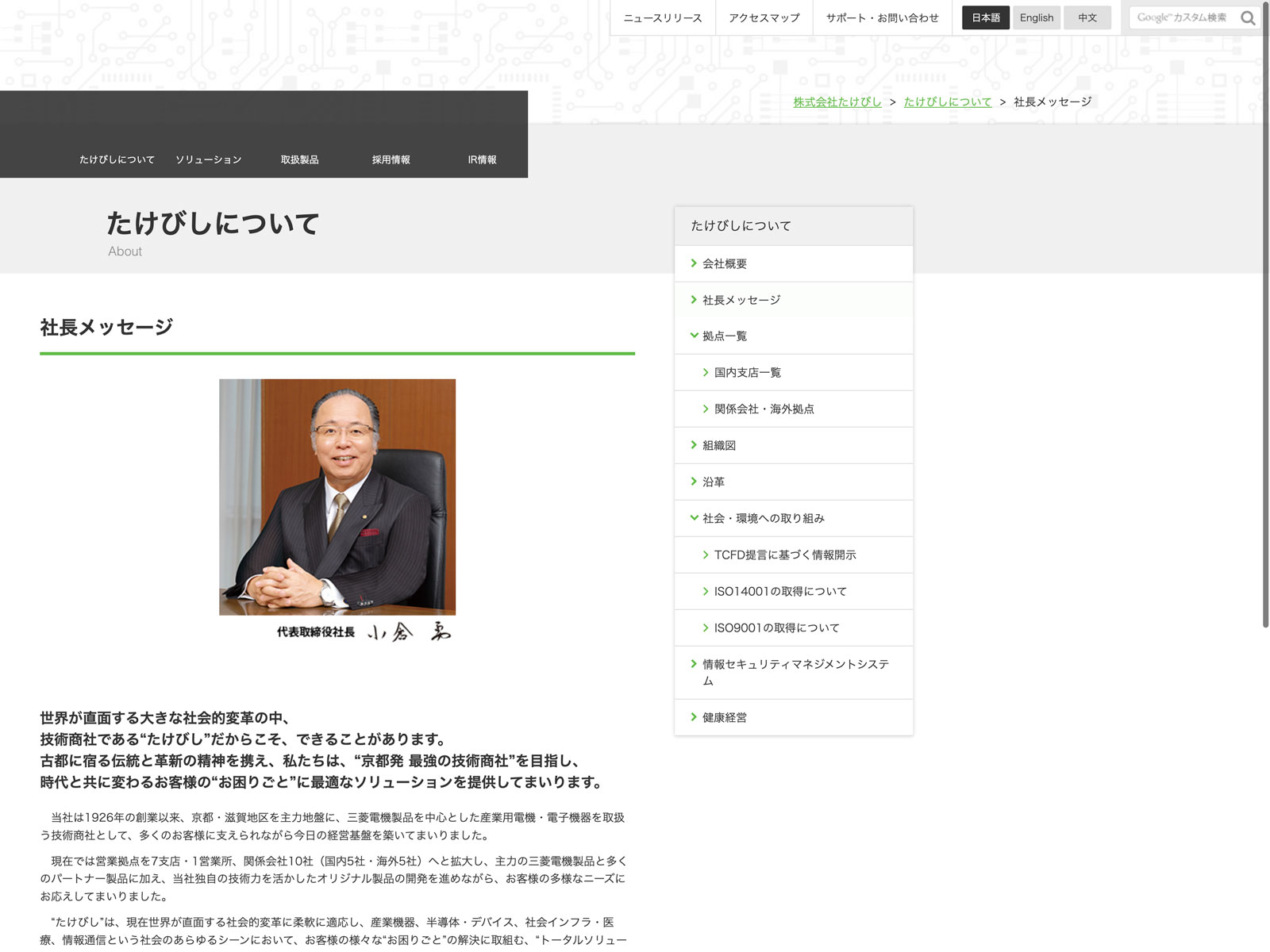Follow the 株式会社たけびし breadcrumb link
Viewport: 1270px width, 952px height.
[837, 102]
